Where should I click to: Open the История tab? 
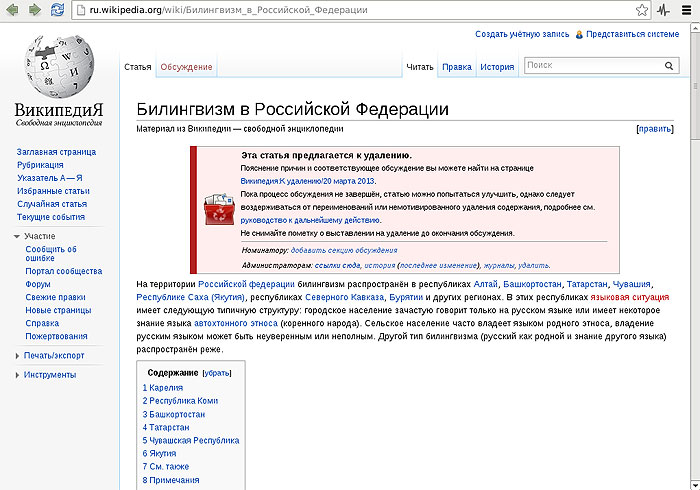click(497, 67)
